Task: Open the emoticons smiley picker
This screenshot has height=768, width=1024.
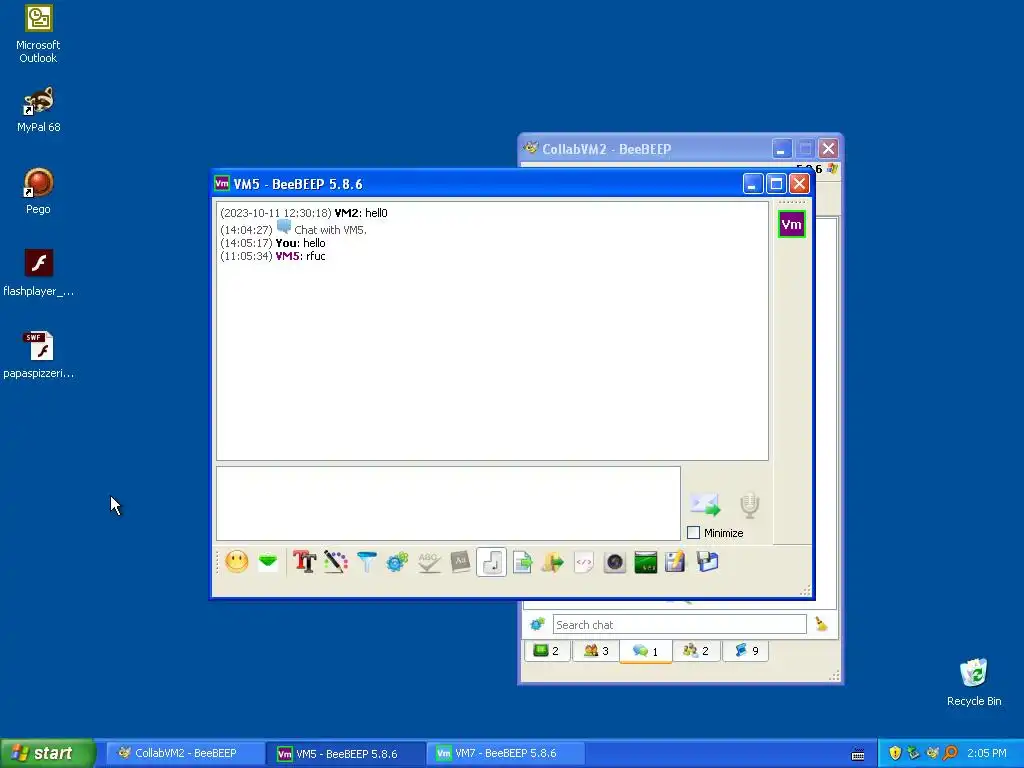Action: pos(236,562)
